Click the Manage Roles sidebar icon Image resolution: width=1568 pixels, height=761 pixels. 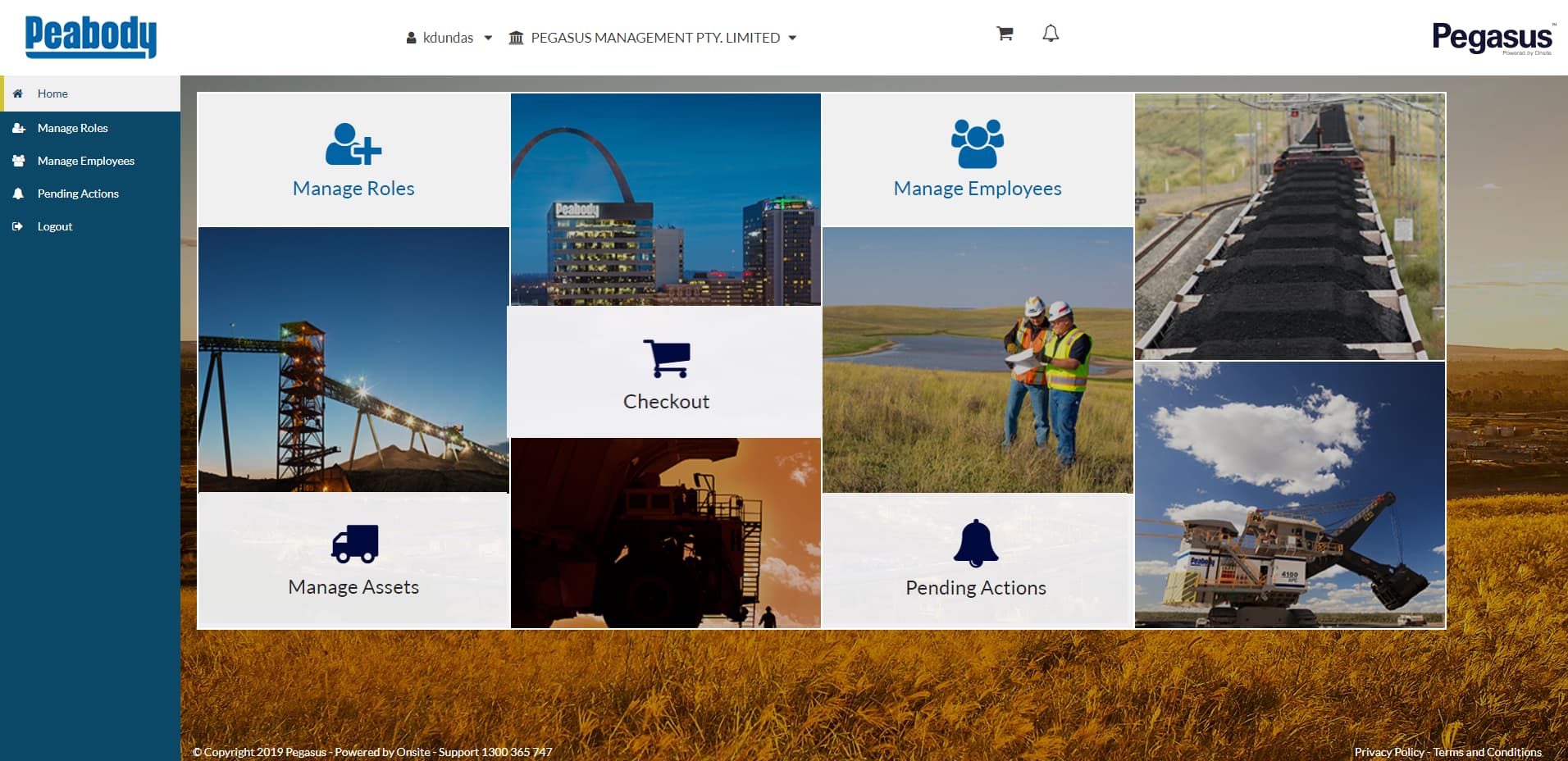click(18, 128)
